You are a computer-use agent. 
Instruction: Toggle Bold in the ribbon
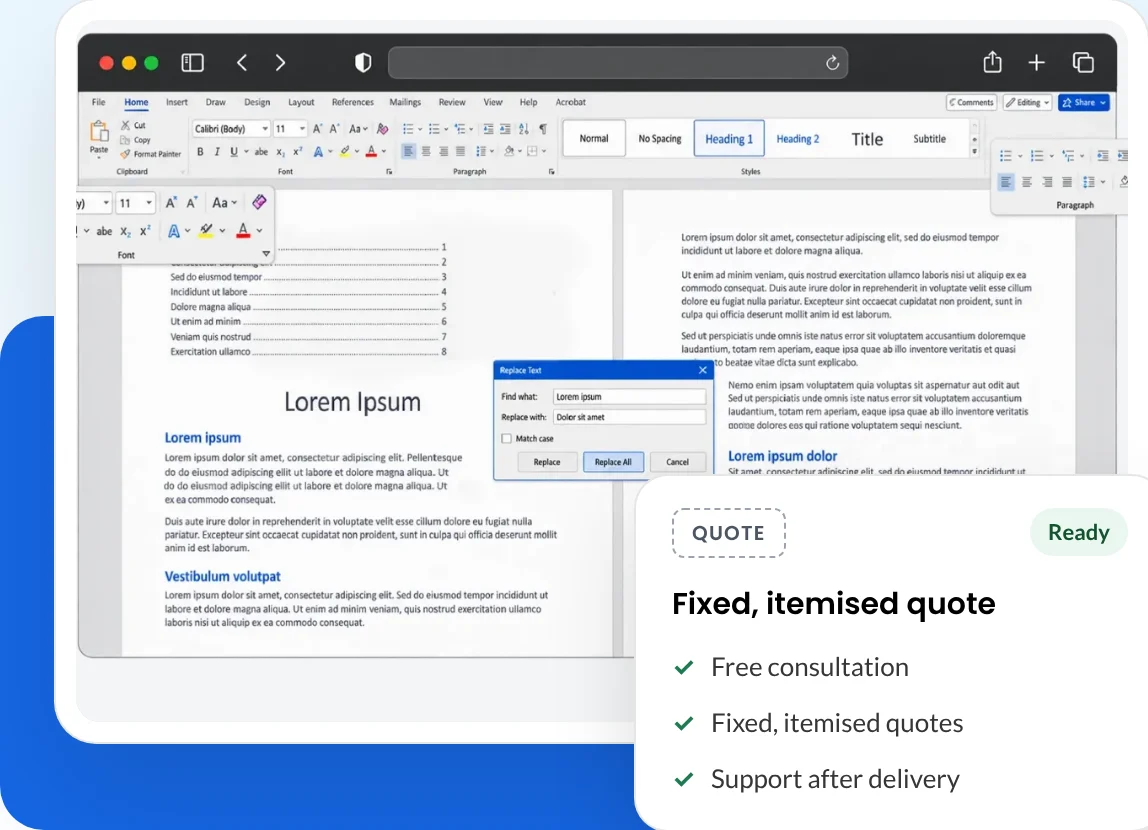coord(200,152)
